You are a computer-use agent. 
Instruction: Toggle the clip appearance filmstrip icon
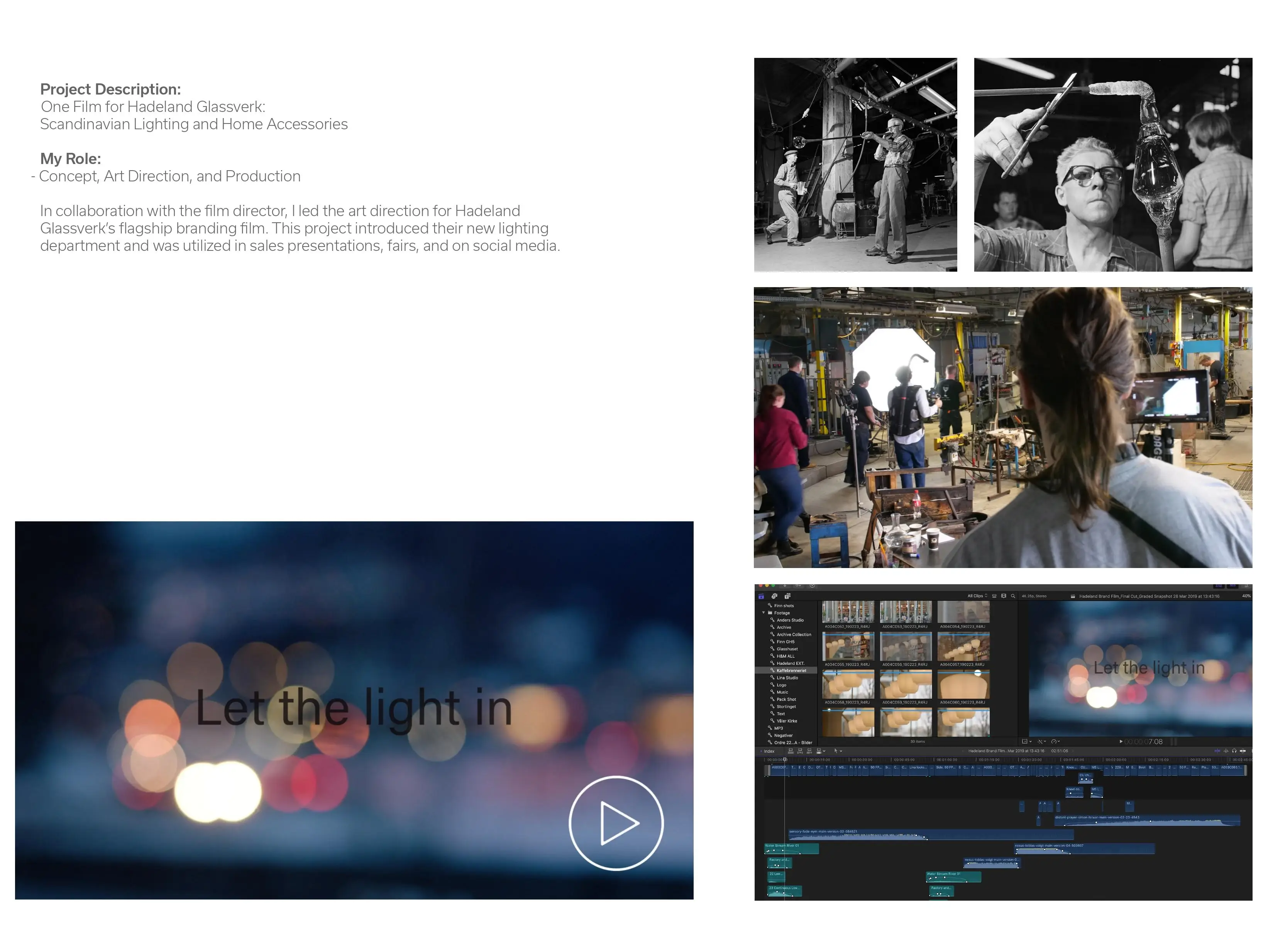(1004, 596)
